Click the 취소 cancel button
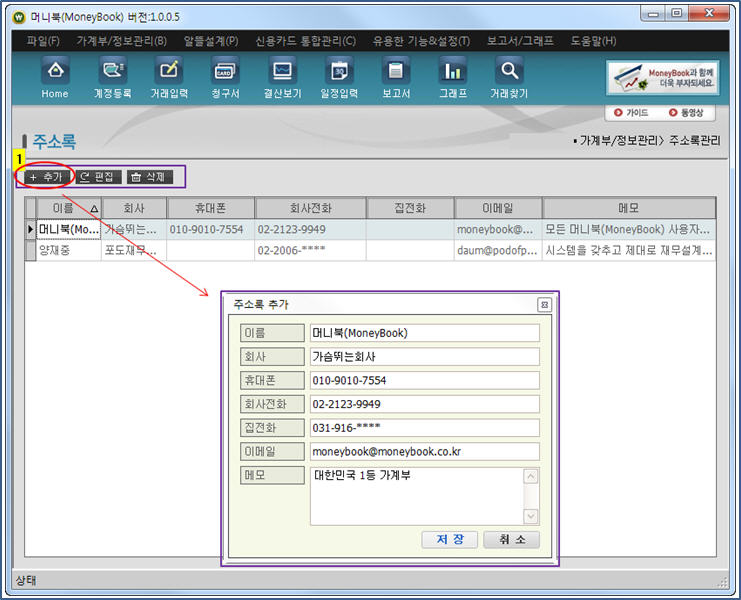The image size is (741, 600). click(511, 540)
